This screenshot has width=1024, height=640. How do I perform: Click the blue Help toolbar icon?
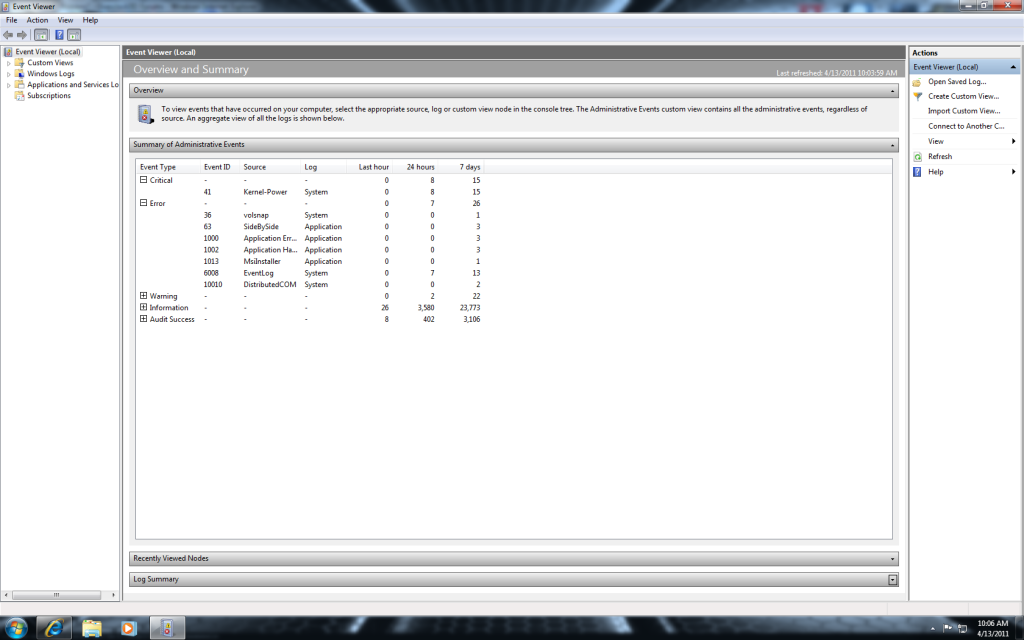tap(59, 35)
